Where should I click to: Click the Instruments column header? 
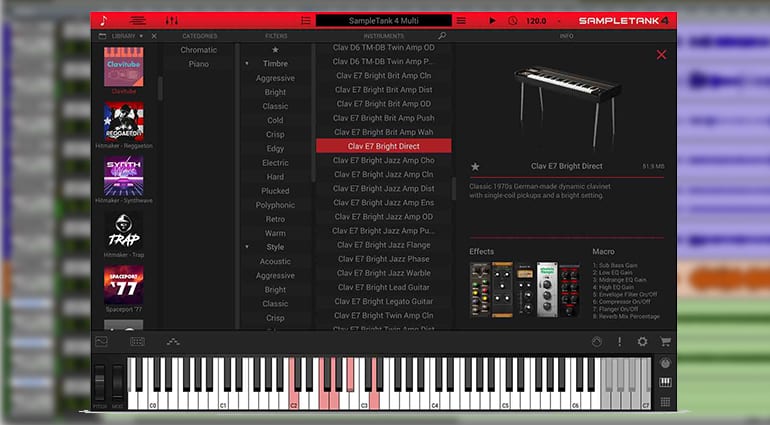(384, 36)
